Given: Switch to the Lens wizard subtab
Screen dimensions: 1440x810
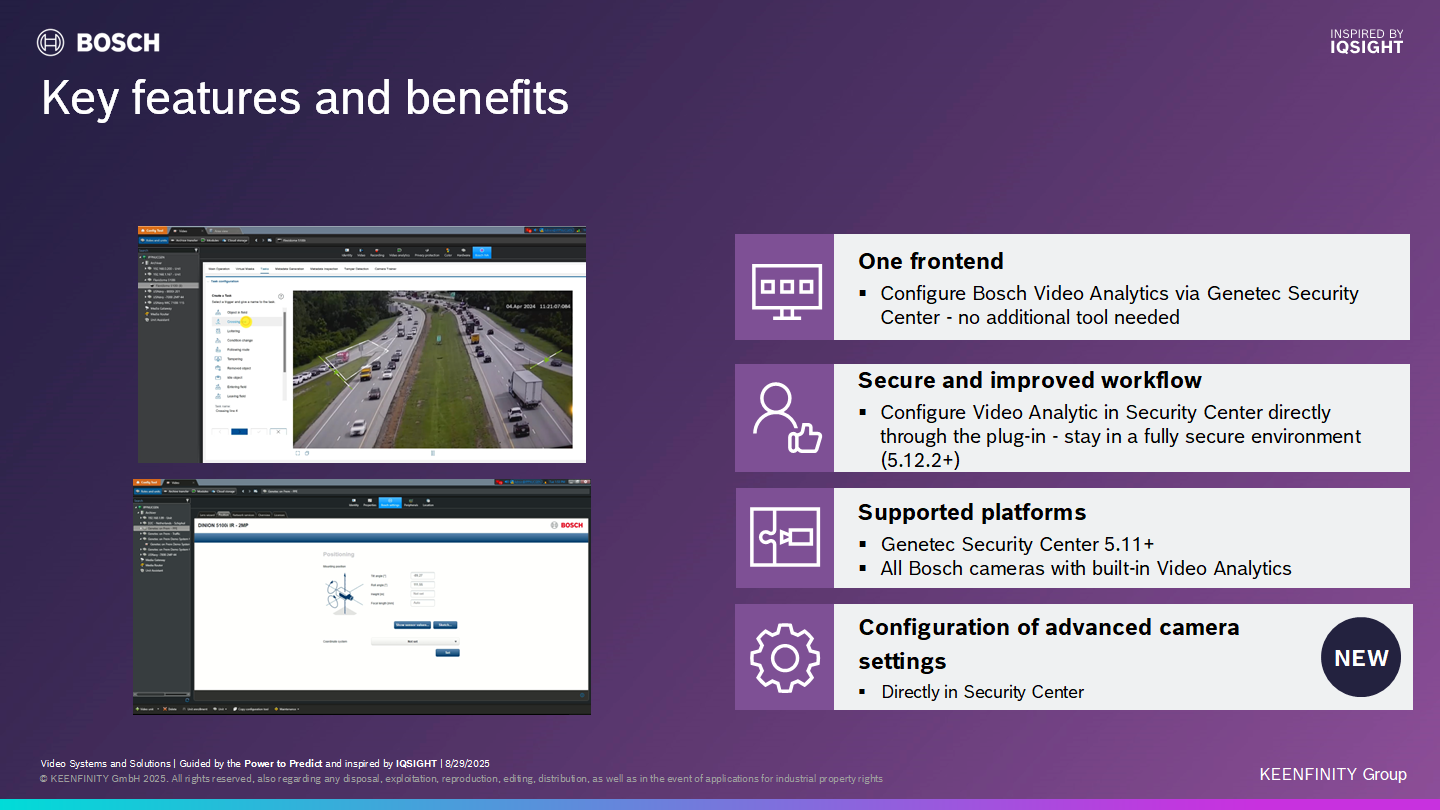Looking at the screenshot, I should tap(207, 515).
